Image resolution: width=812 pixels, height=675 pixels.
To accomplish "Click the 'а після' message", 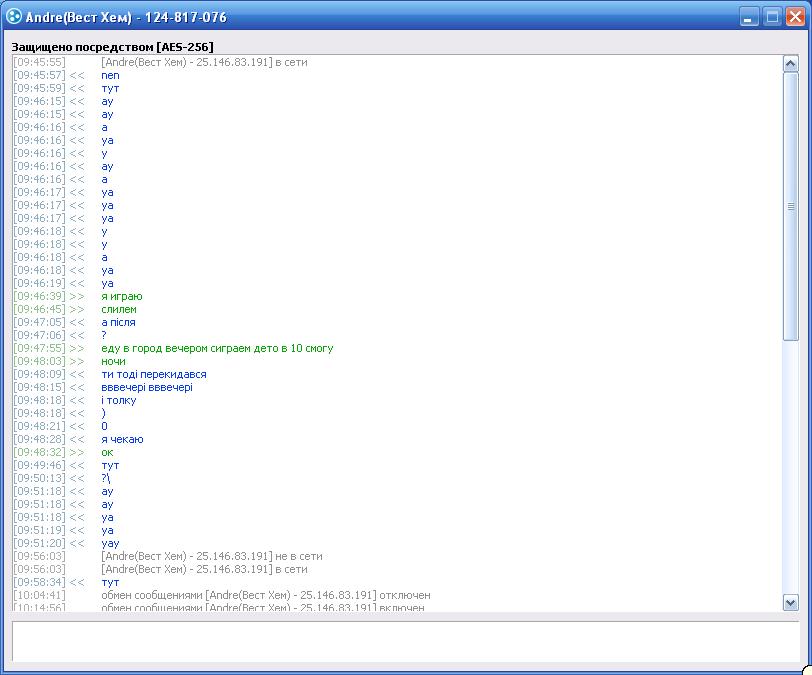I will pyautogui.click(x=118, y=322).
